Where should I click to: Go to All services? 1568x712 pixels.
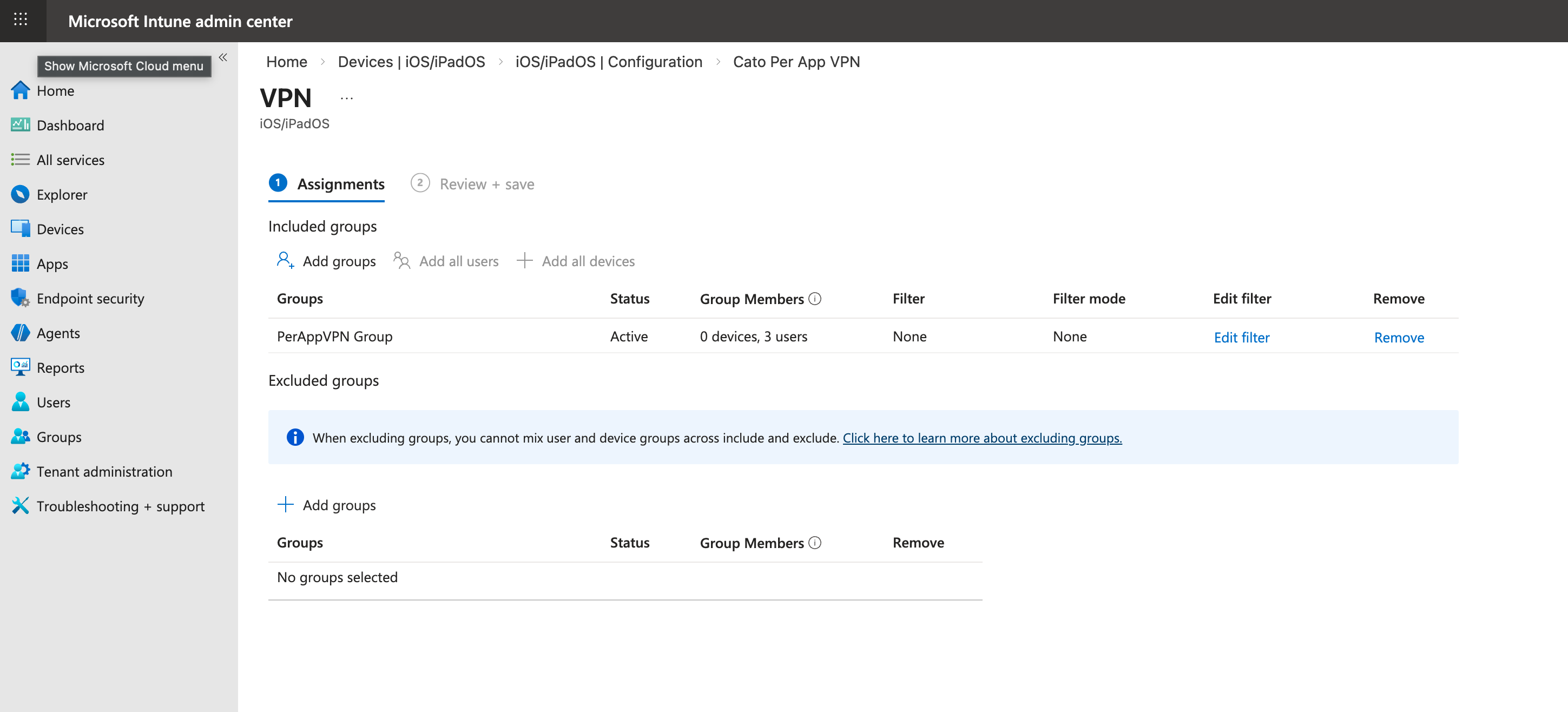70,160
